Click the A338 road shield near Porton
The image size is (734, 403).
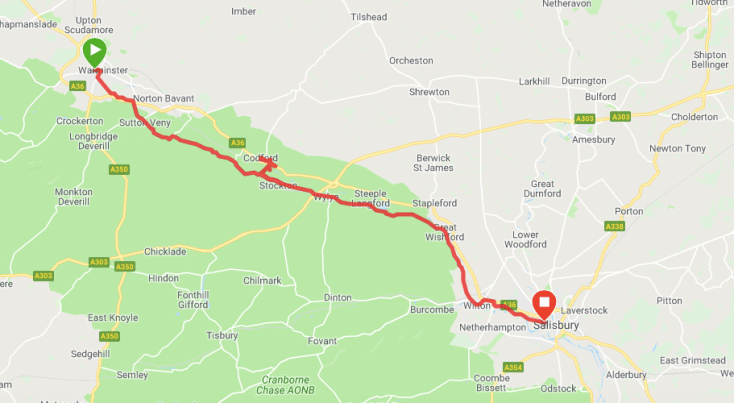614,227
